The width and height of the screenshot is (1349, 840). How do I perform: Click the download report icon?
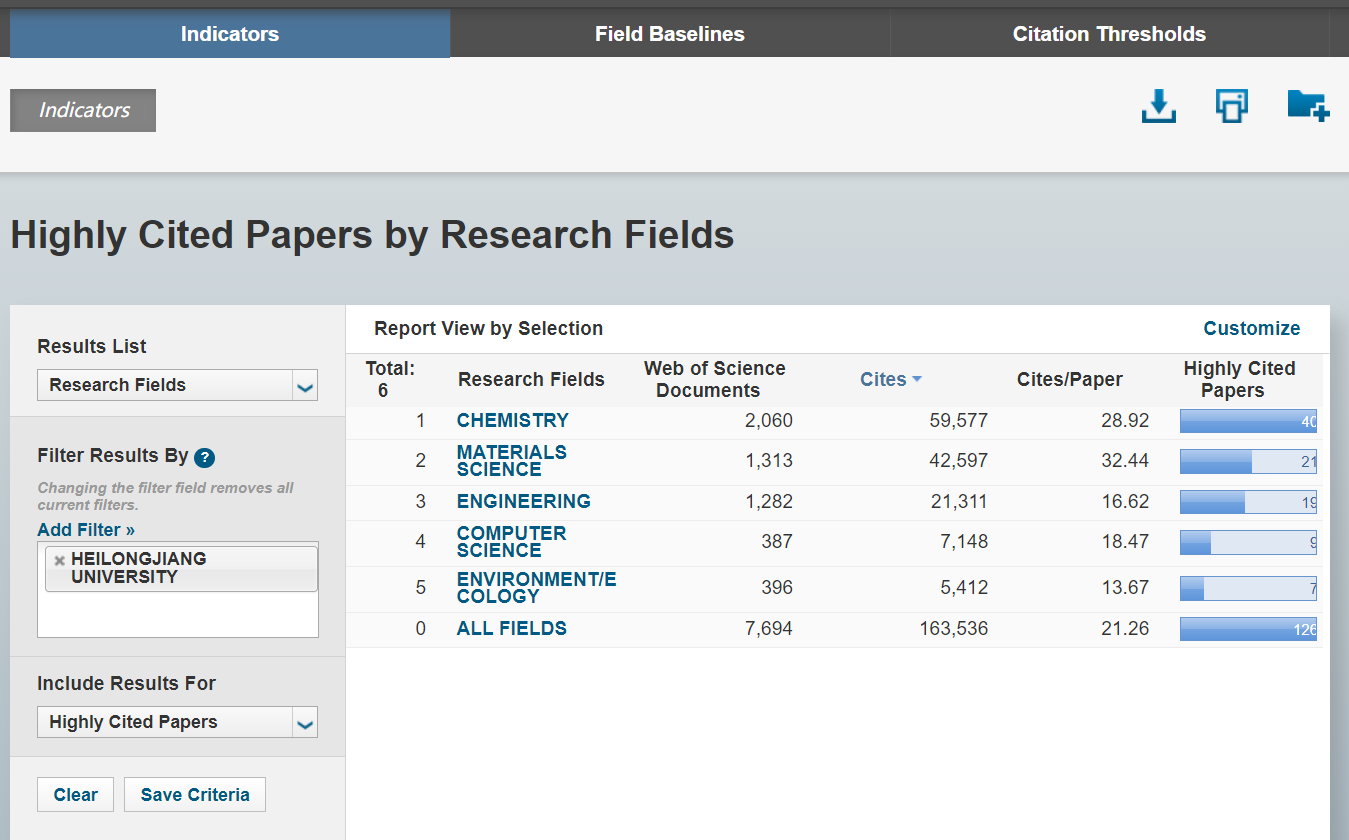click(x=1159, y=106)
